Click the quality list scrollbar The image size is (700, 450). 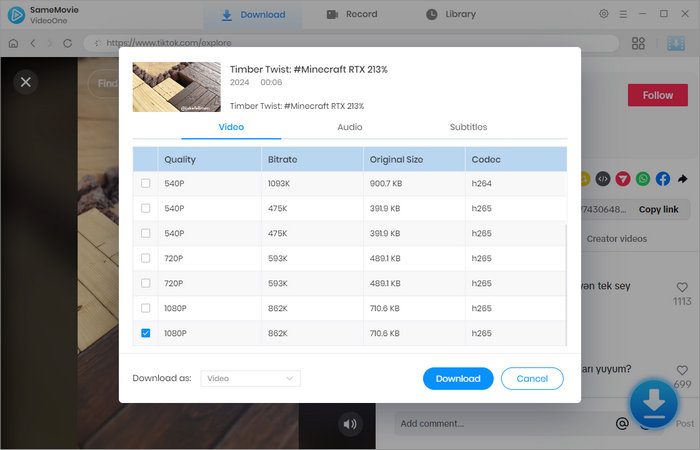coord(566,283)
